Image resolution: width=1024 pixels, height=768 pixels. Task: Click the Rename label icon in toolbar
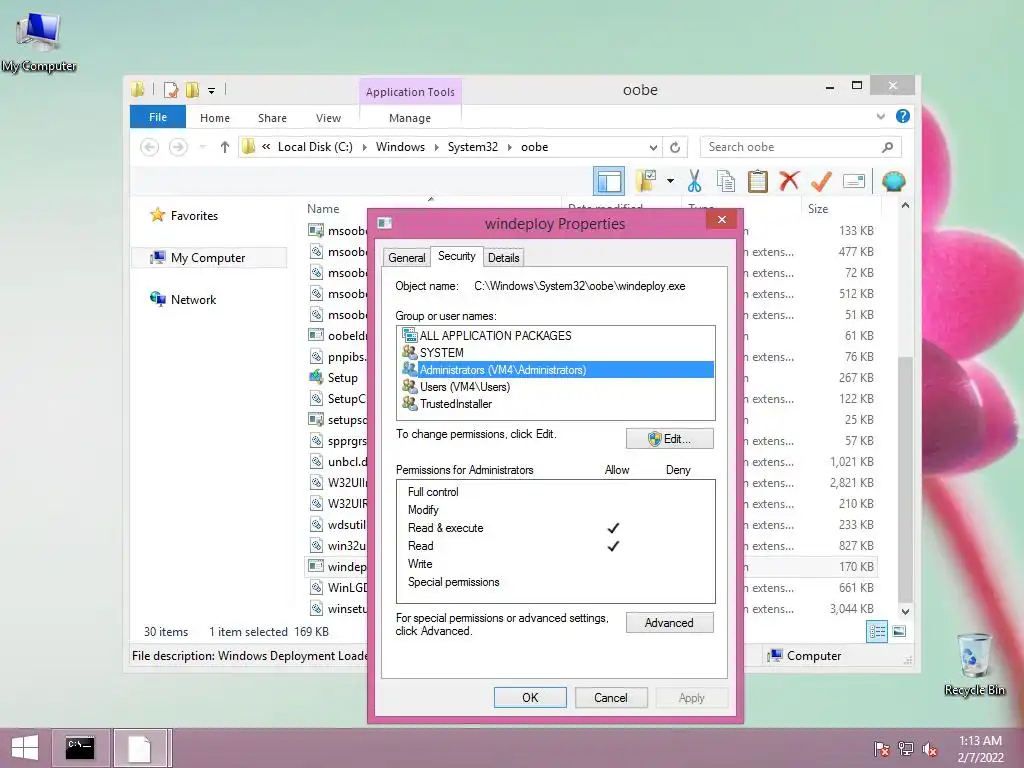[x=854, y=181]
